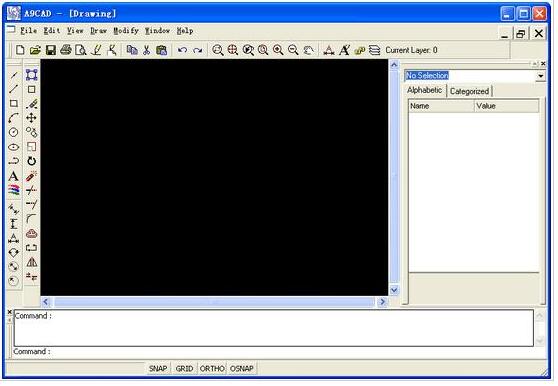Click into the Command input line

(x=280, y=352)
